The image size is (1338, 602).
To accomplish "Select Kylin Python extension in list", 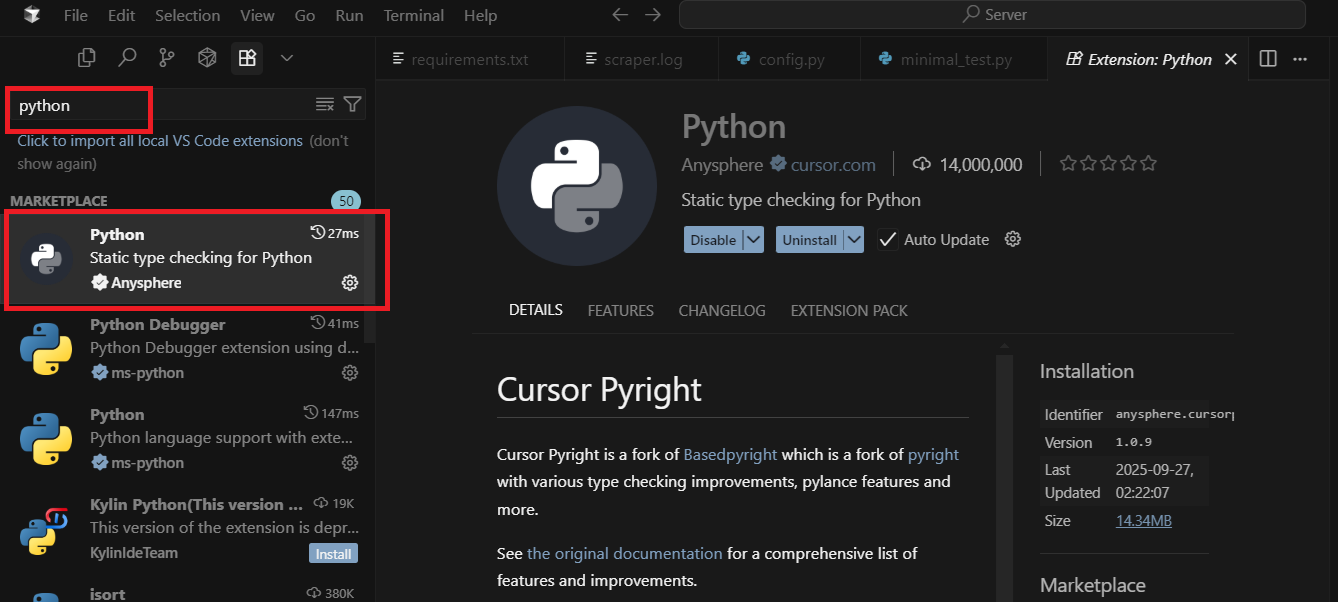I will (187, 528).
